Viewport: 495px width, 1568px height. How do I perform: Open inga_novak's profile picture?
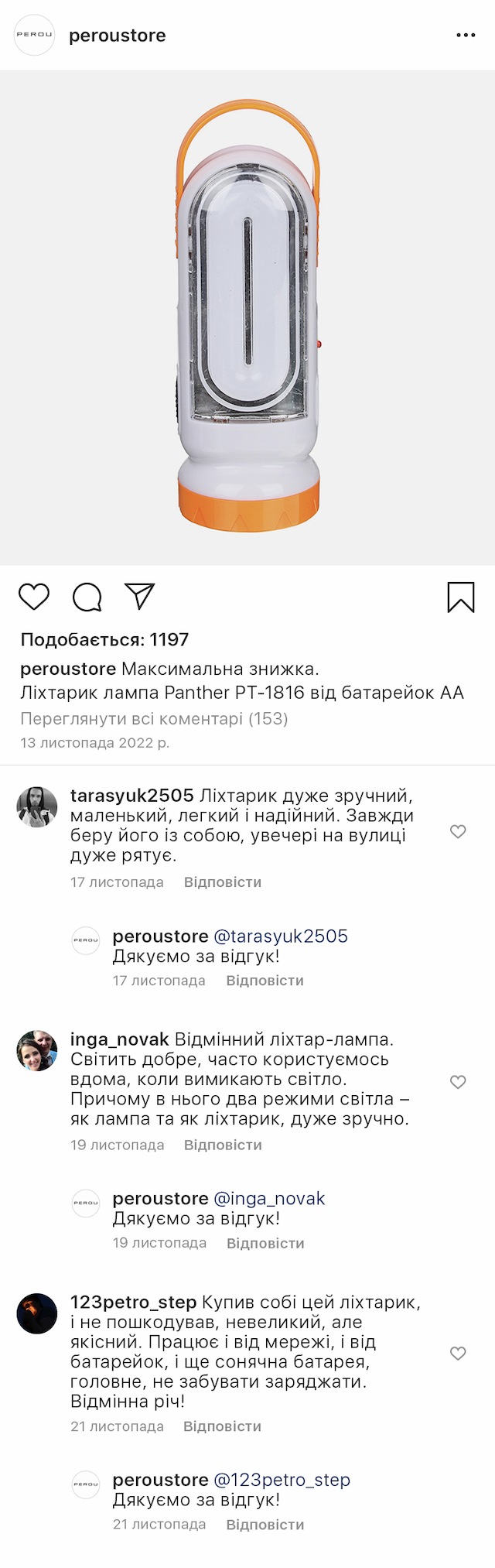tap(37, 1050)
